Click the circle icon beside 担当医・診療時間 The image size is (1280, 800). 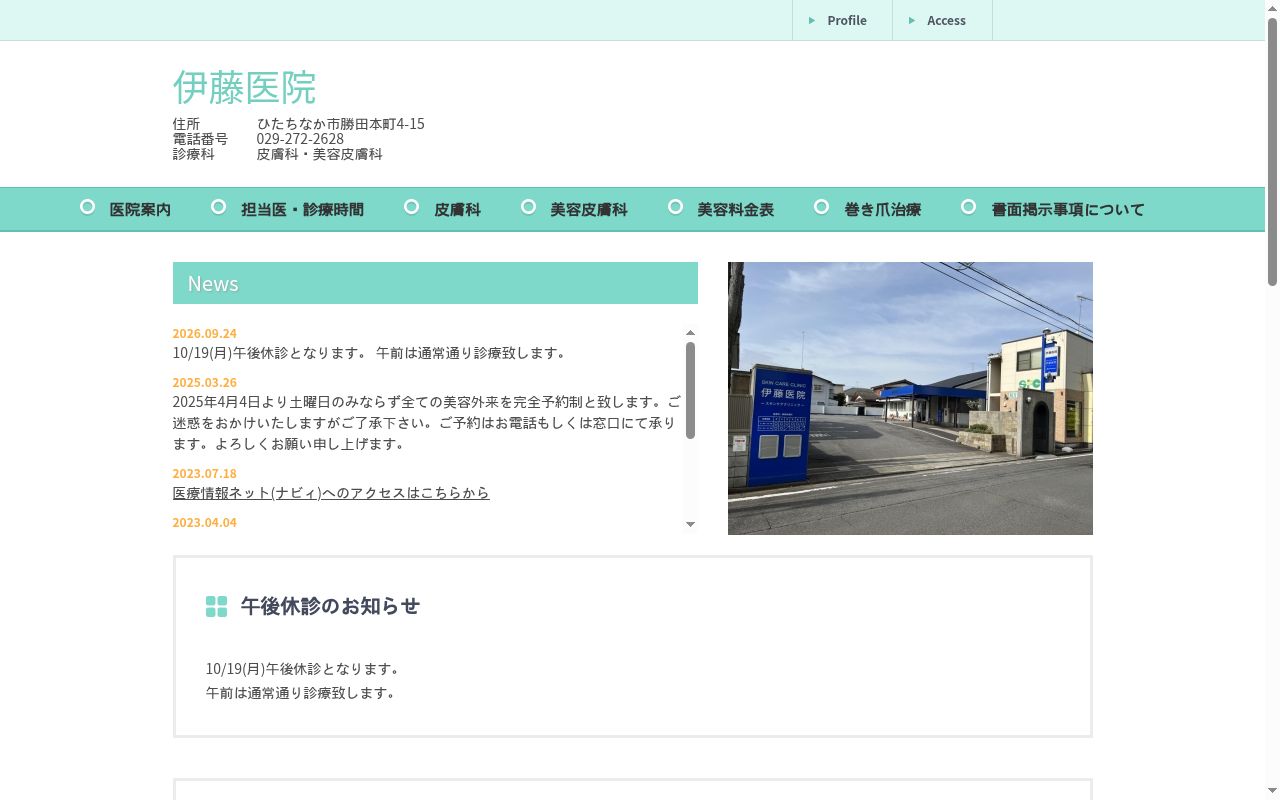point(219,207)
